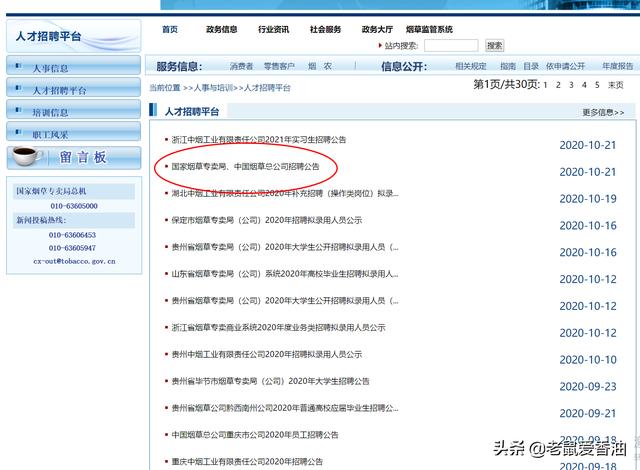
Task: Open the 社会服务 menu item
Action: point(325,29)
